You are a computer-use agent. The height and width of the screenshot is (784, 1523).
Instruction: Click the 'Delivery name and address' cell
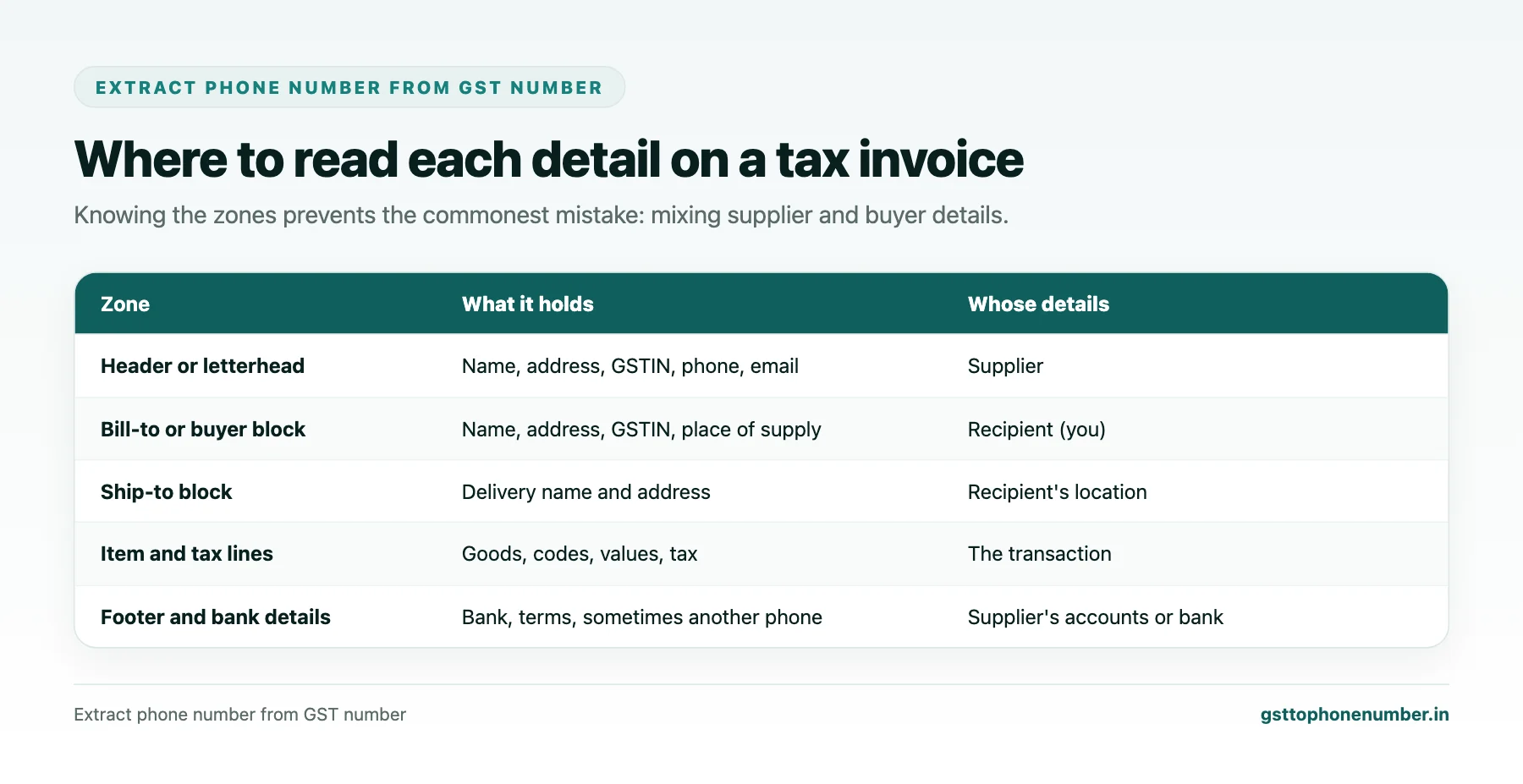coord(586,492)
